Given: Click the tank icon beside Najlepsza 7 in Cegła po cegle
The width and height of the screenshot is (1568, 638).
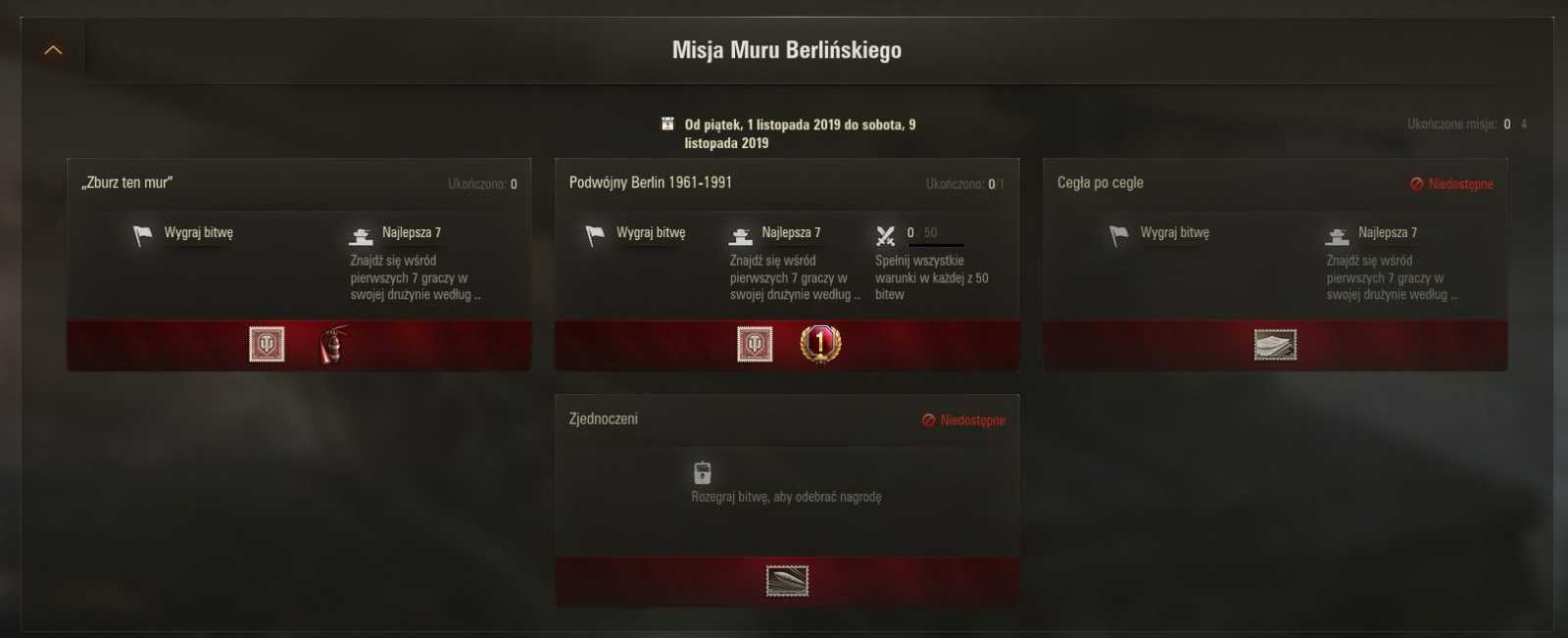Looking at the screenshot, I should [1337, 236].
